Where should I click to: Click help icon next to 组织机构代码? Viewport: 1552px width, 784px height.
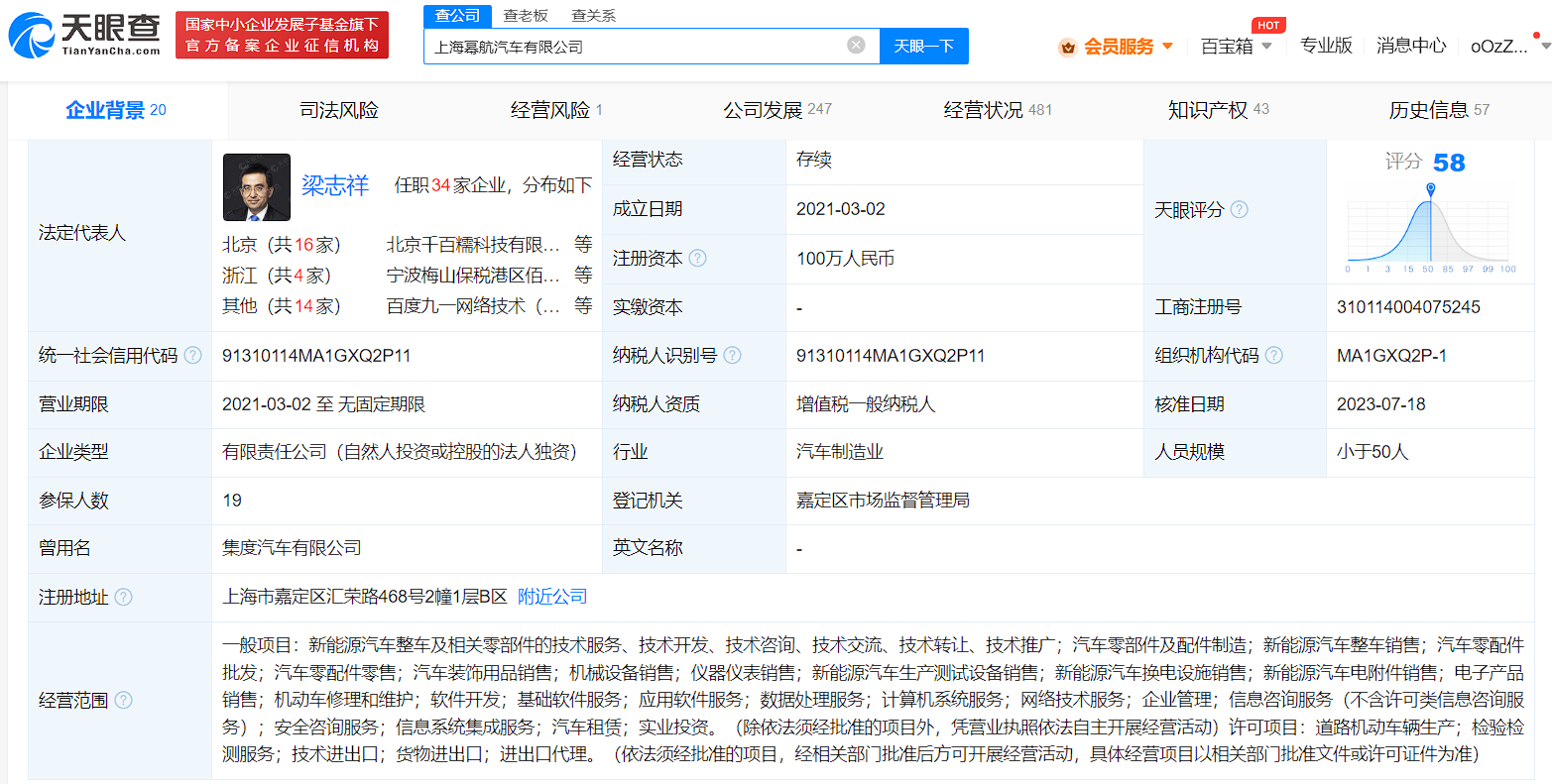(x=1274, y=356)
